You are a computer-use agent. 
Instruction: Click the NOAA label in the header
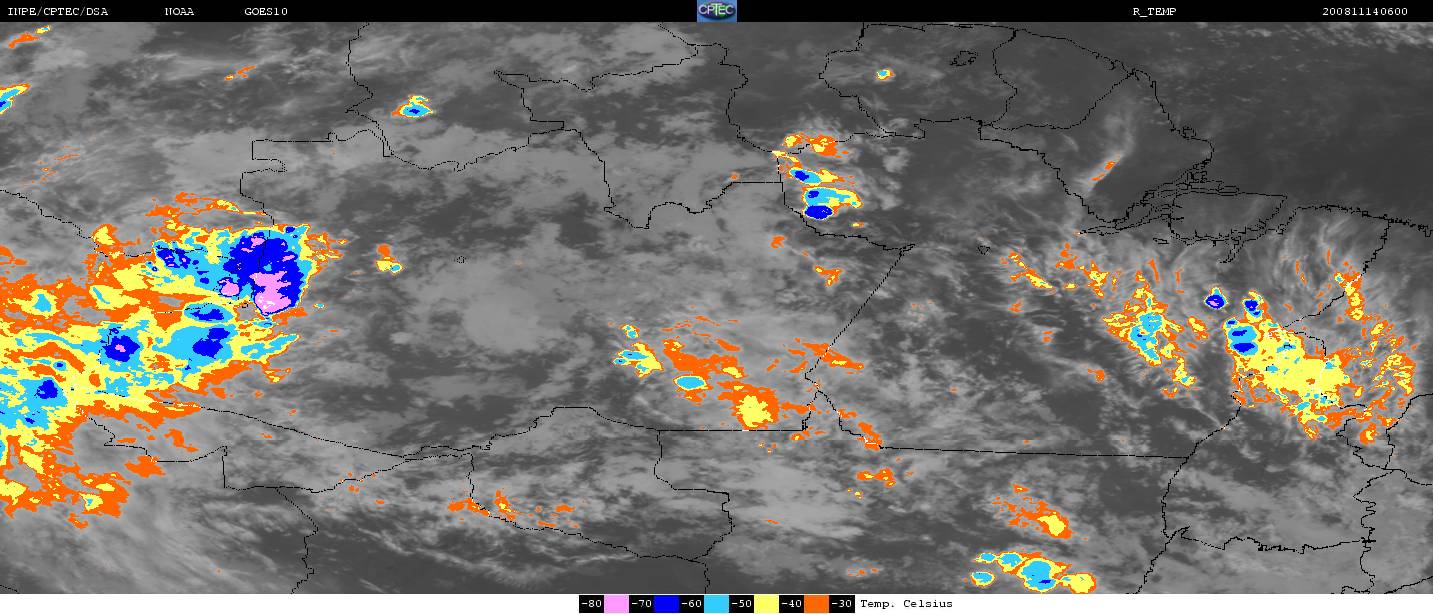coord(179,12)
